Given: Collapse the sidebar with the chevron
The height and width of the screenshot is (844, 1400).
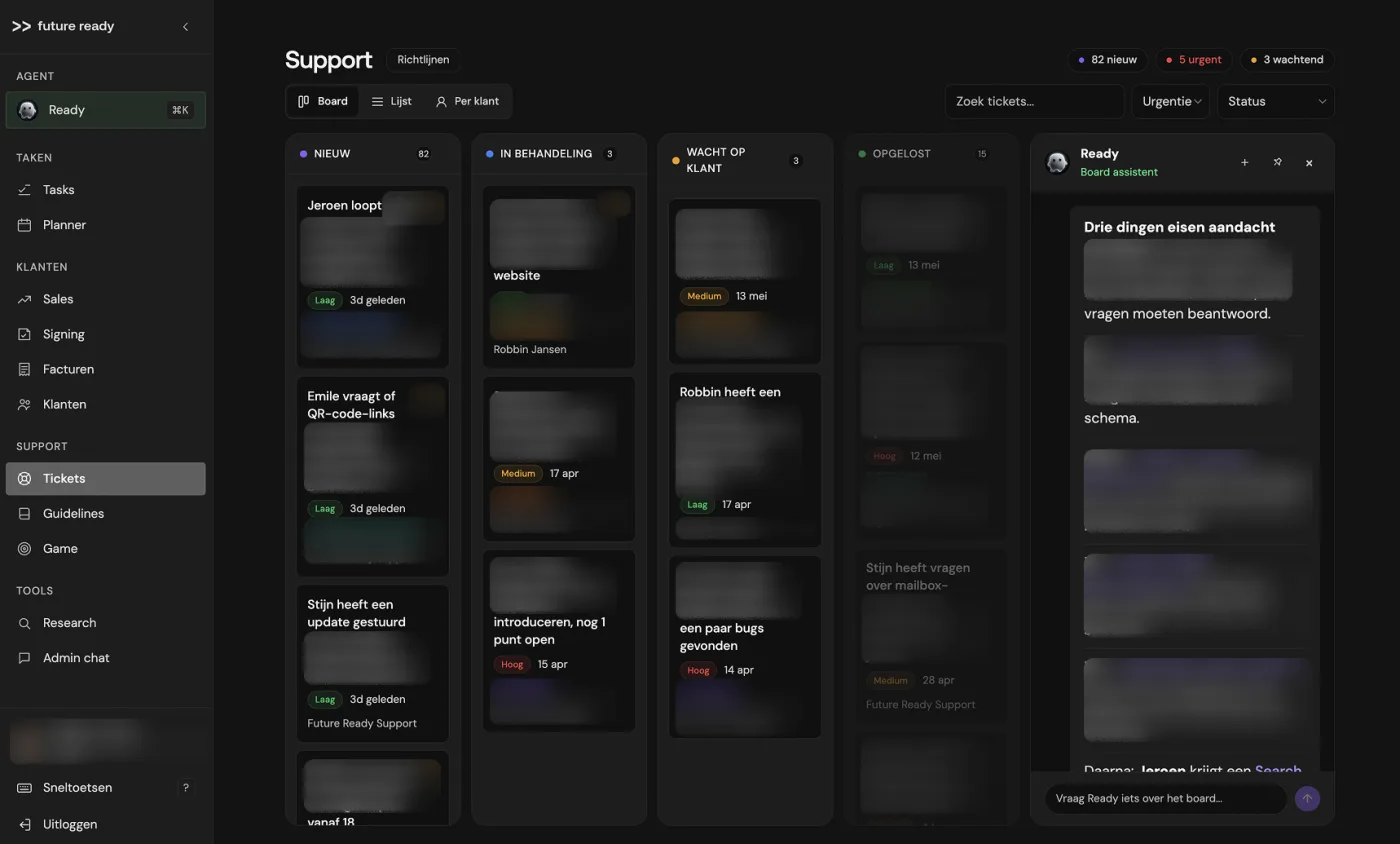Looking at the screenshot, I should pyautogui.click(x=185, y=27).
